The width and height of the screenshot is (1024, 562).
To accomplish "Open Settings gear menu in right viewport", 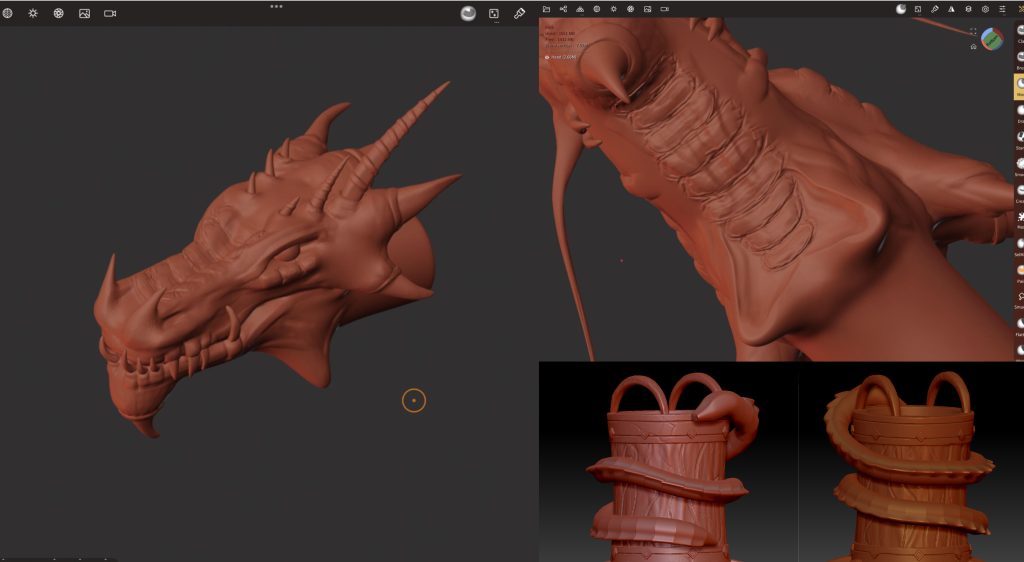I will [x=985, y=9].
